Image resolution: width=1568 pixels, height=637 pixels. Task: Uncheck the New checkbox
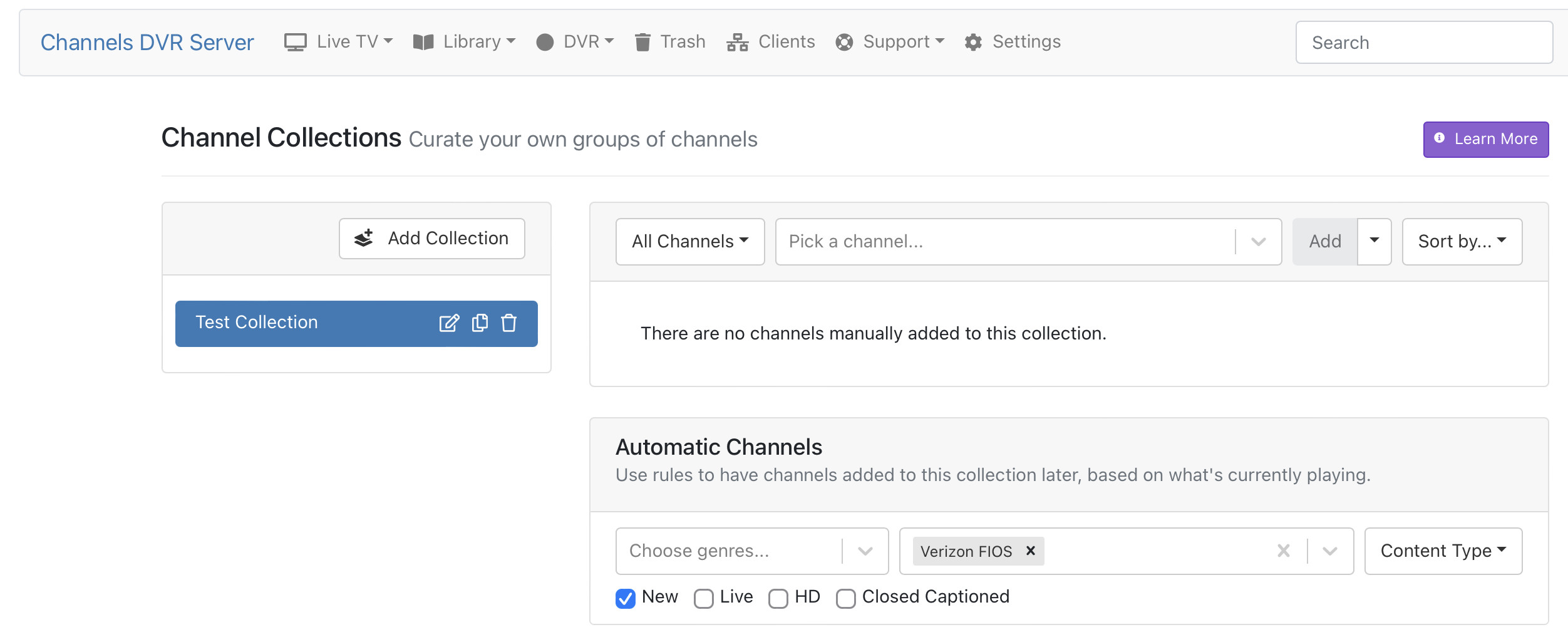click(x=626, y=598)
